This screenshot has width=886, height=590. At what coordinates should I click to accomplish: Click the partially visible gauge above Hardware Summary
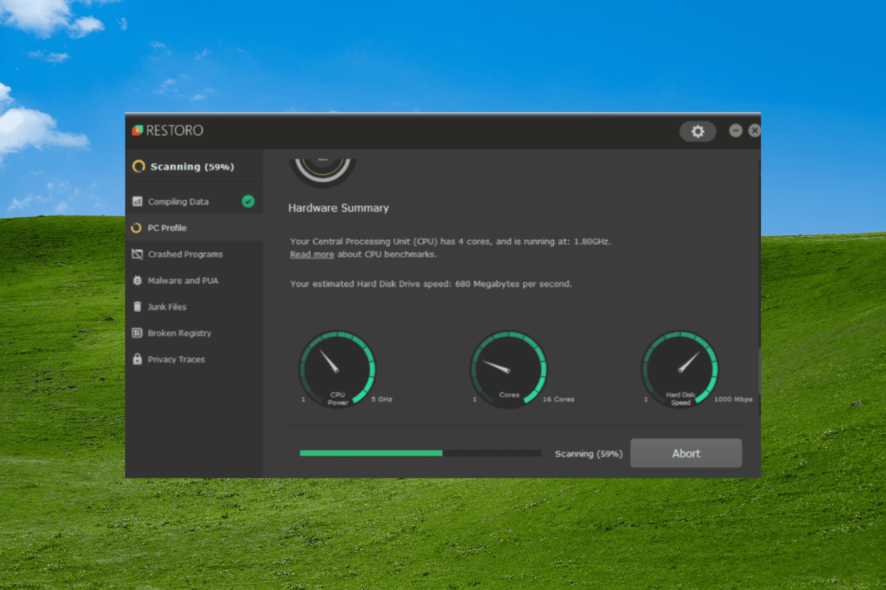pyautogui.click(x=323, y=171)
